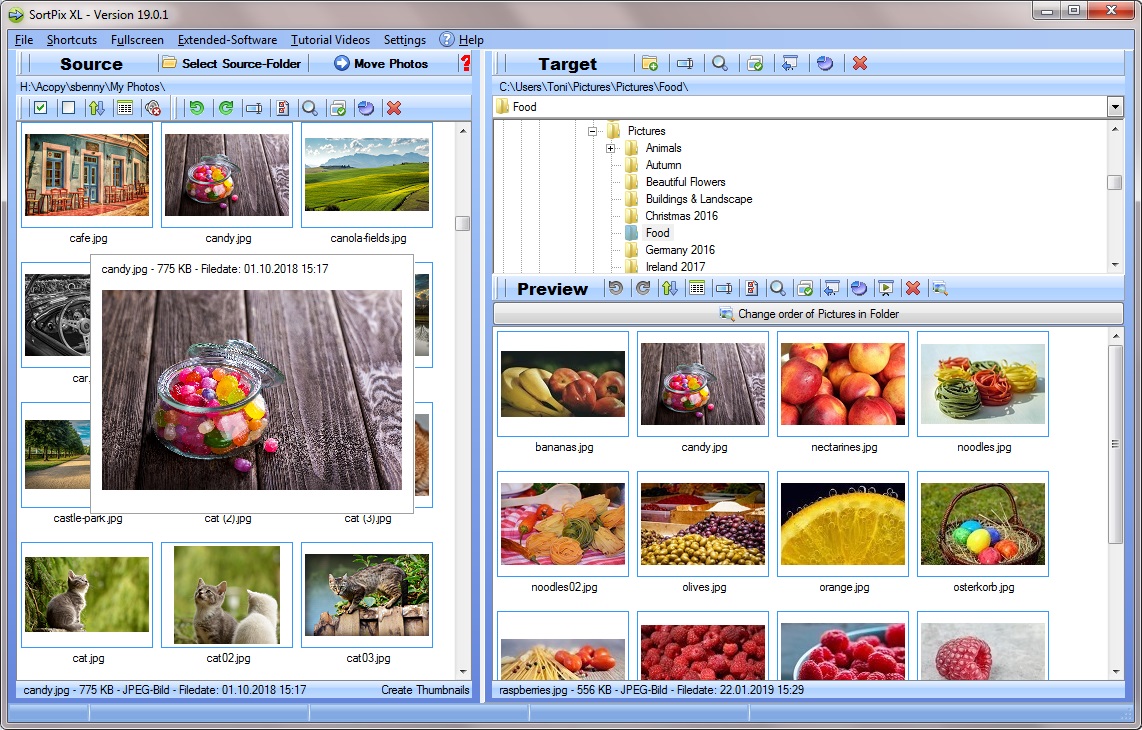Click Change order of Pictures in Folder
Viewport: 1142px width, 730px height.
808,313
